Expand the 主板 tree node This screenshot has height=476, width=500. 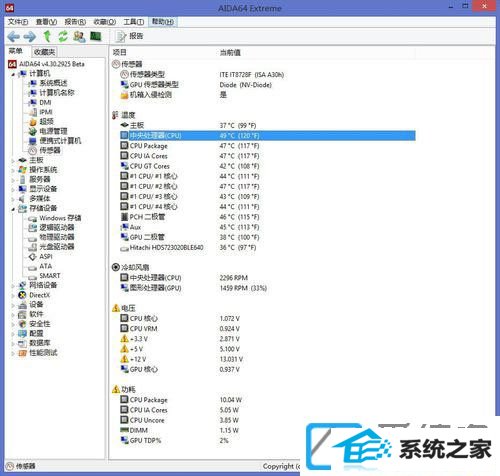[x=13, y=161]
